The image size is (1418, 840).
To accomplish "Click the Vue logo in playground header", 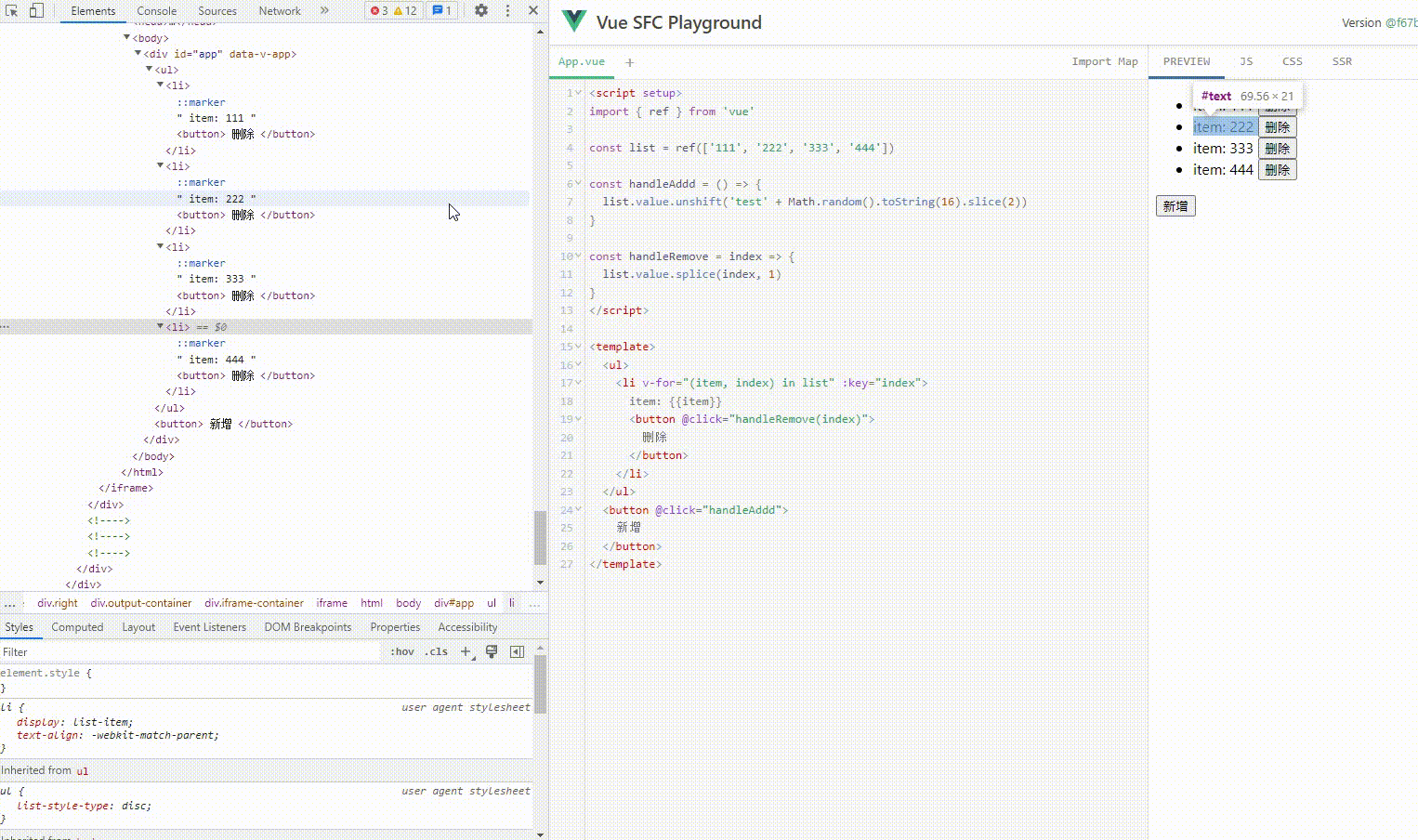I will pos(574,22).
